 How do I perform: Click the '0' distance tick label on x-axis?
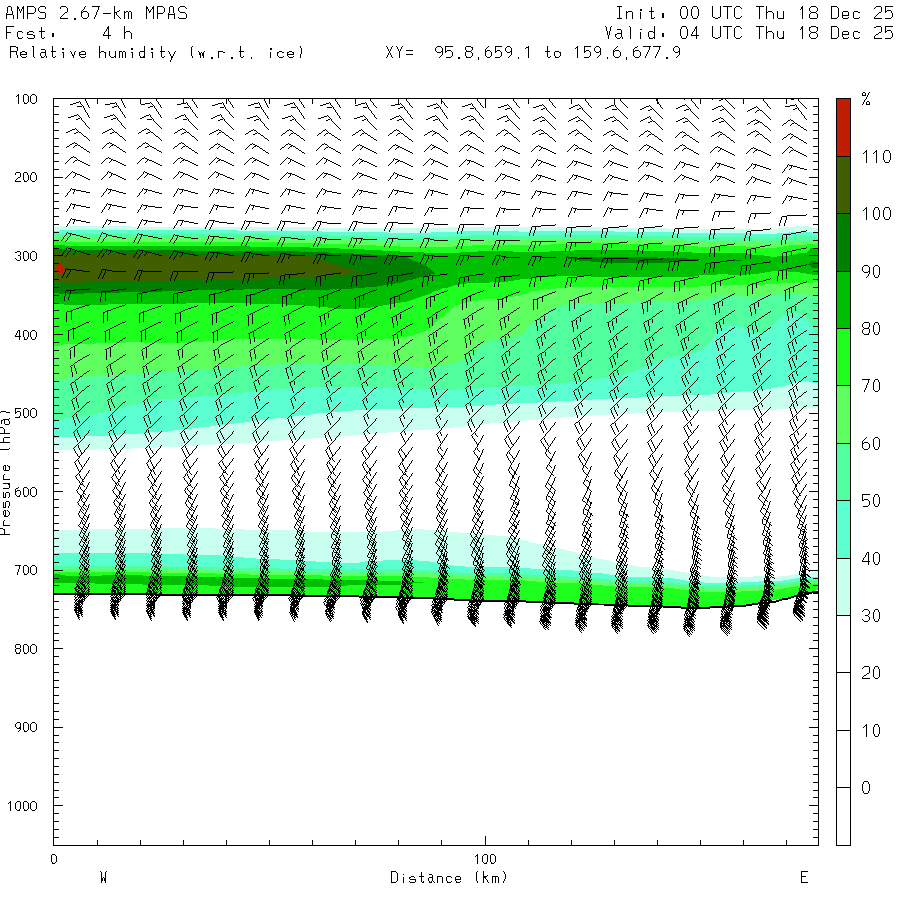(x=54, y=859)
